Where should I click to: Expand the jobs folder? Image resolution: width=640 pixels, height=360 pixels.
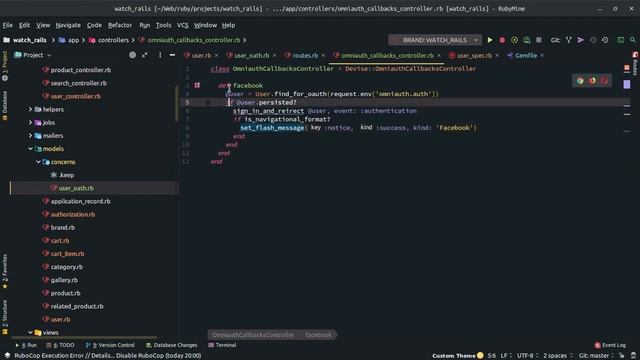[x=30, y=122]
